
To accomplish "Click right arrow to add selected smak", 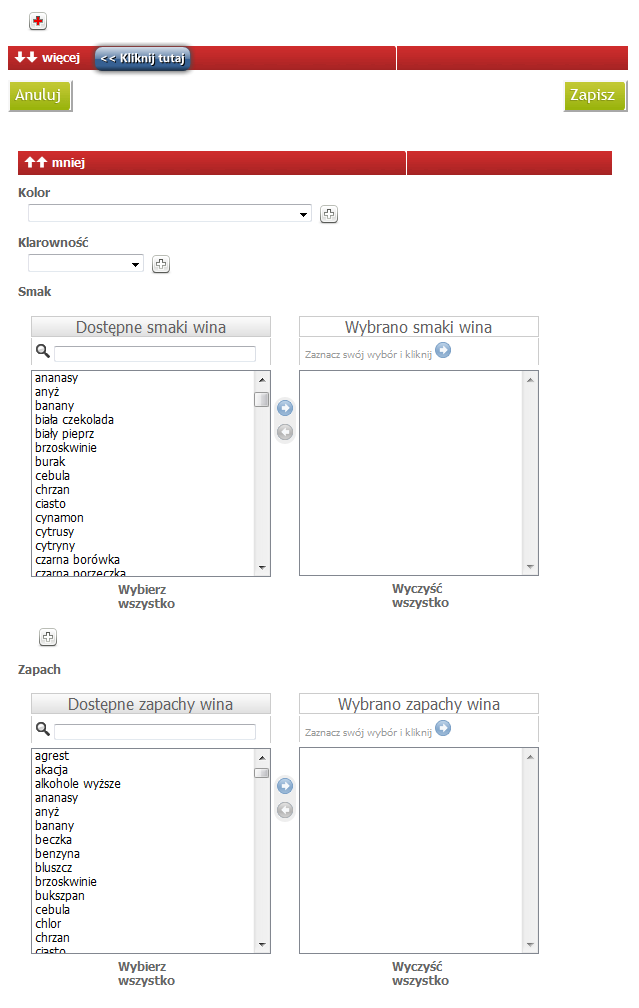I will point(285,408).
